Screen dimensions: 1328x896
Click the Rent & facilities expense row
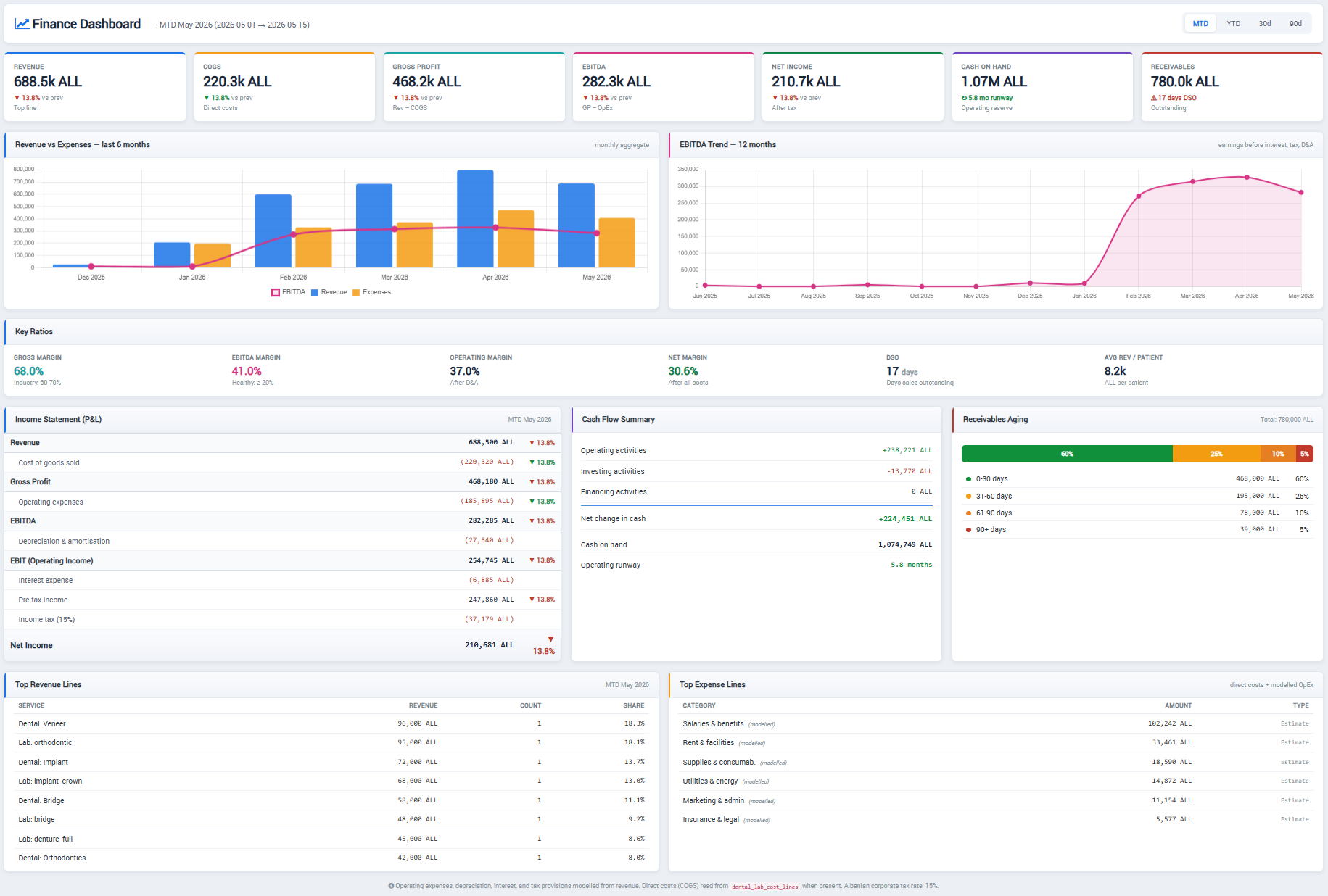coord(996,742)
